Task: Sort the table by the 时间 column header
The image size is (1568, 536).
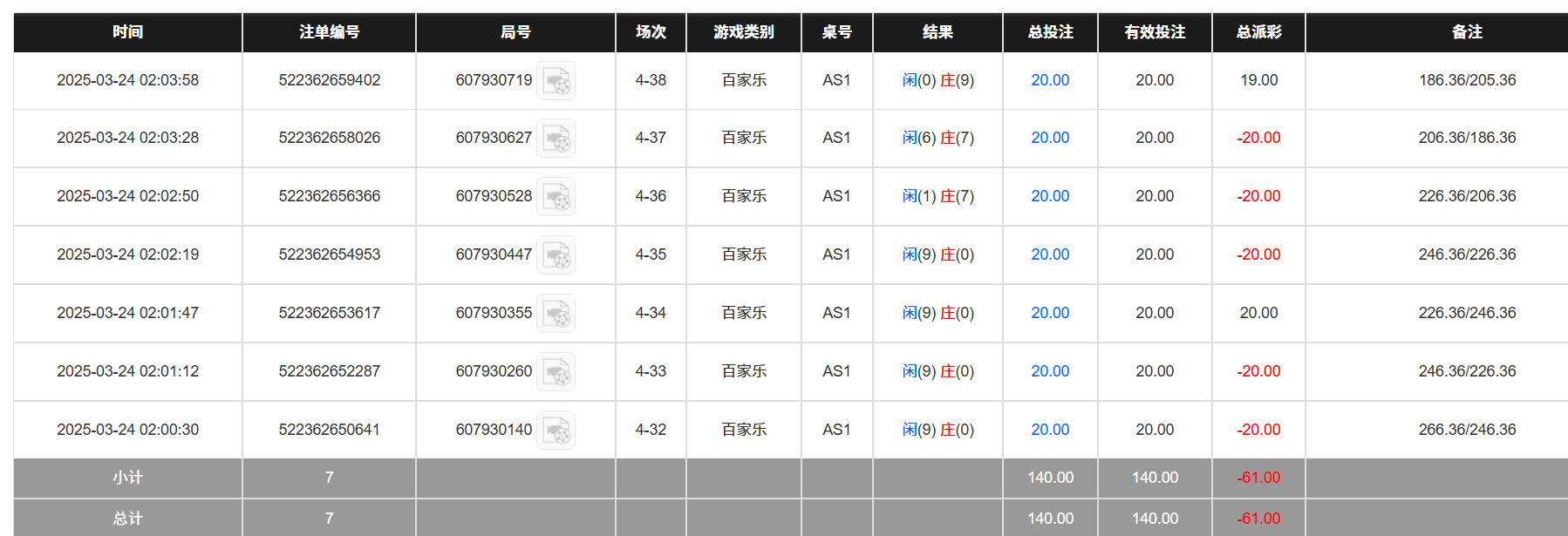Action: click(126, 32)
